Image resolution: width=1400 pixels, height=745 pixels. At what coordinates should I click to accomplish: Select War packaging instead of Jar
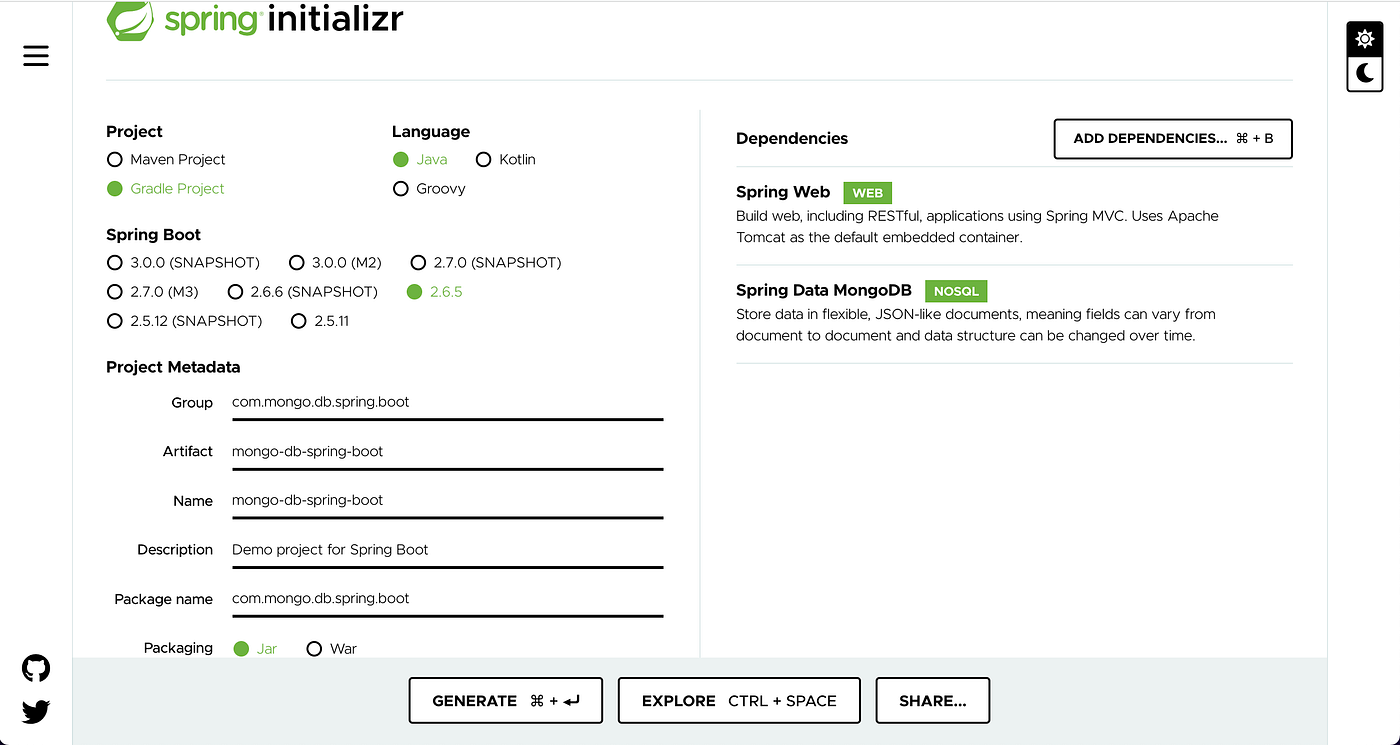315,648
